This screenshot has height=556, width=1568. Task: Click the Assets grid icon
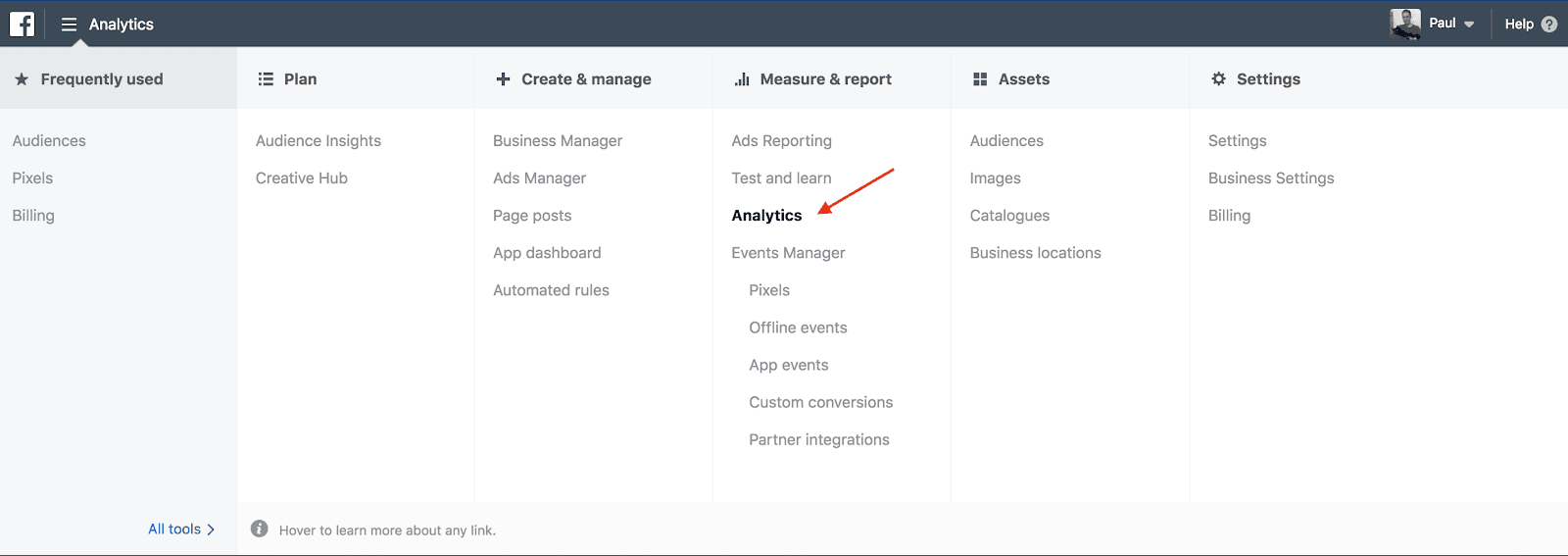980,79
